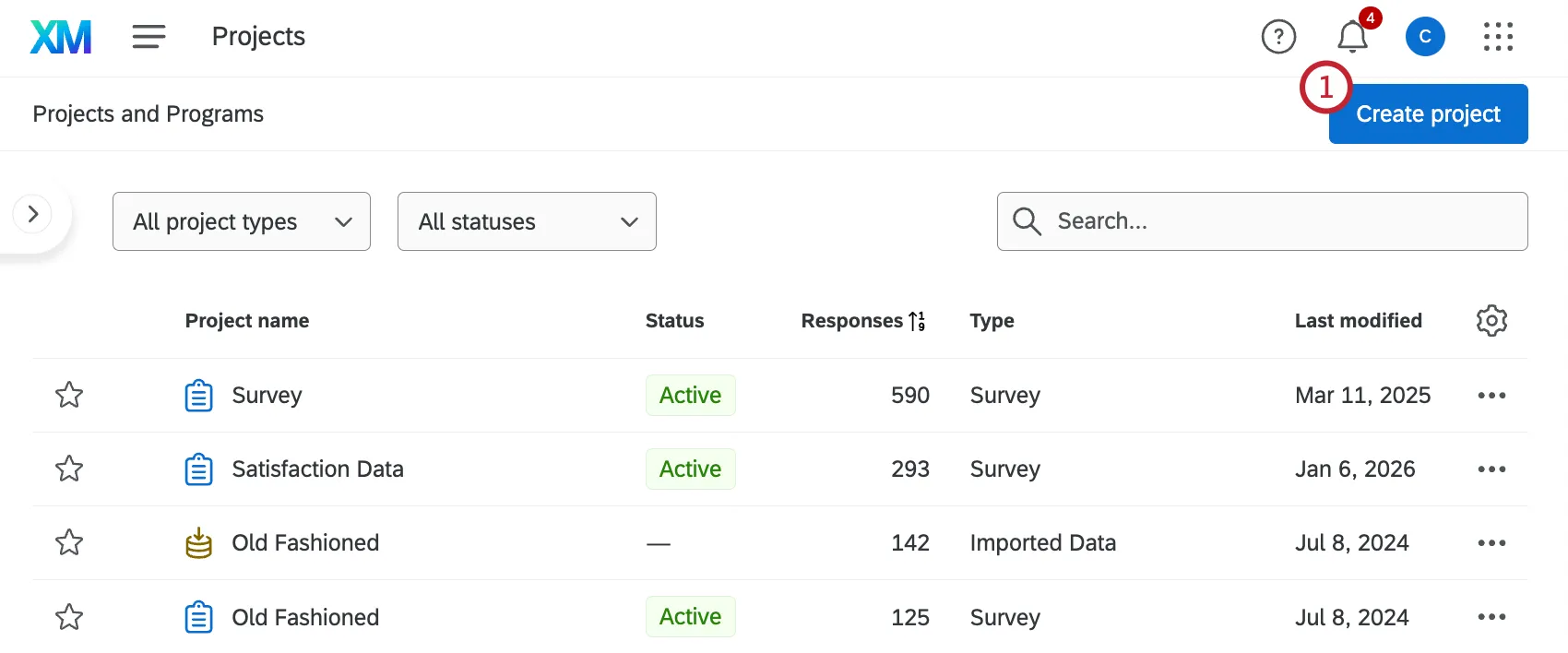Click the XM logo

61,37
